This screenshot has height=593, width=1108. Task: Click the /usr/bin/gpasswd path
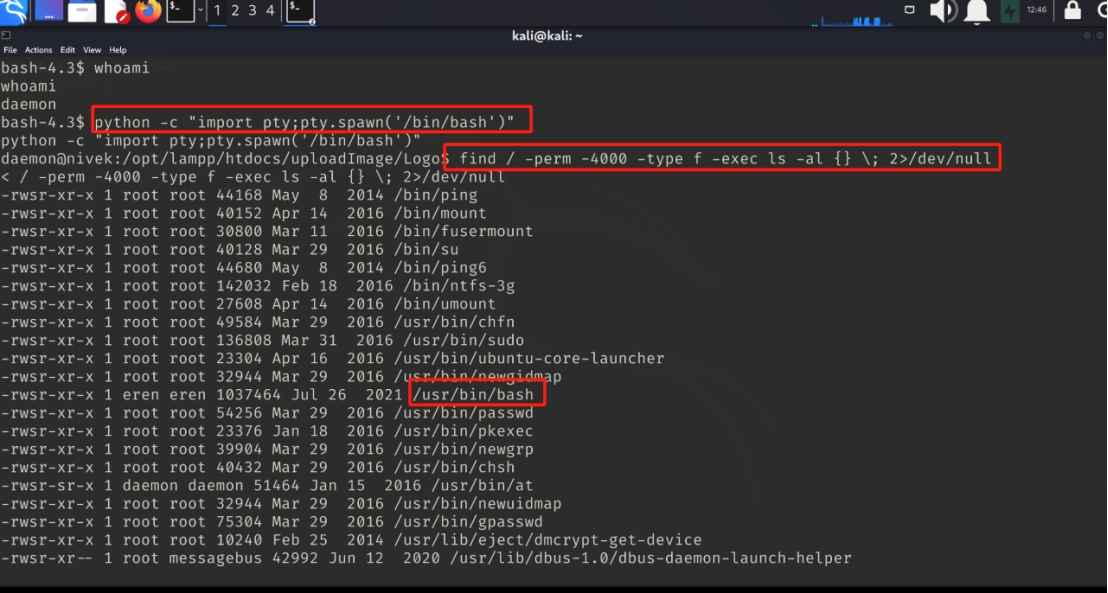coord(468,522)
